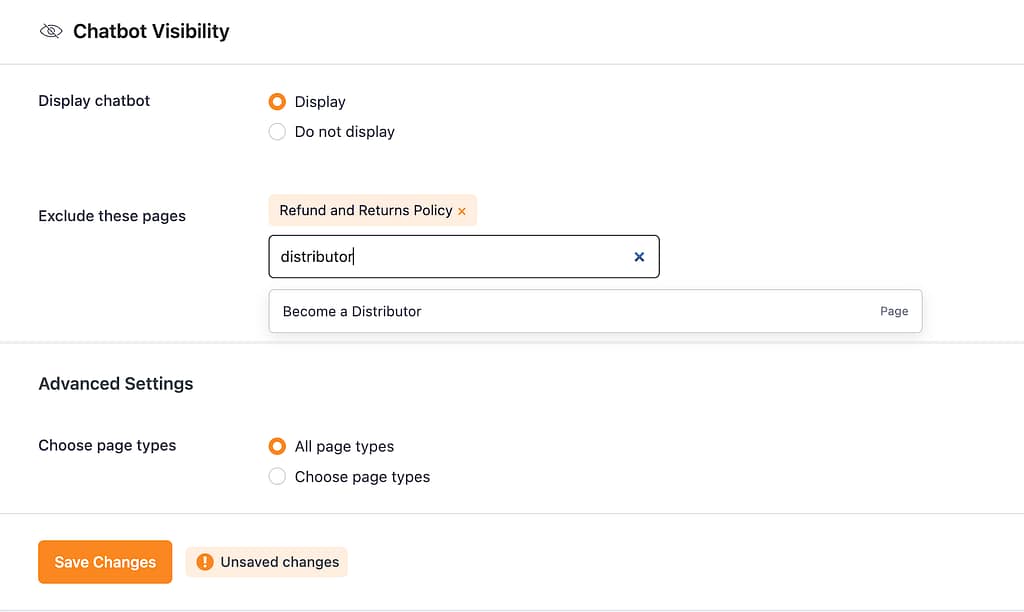The width and height of the screenshot is (1024, 612).
Task: Select the Do not display option
Action: [x=277, y=131]
